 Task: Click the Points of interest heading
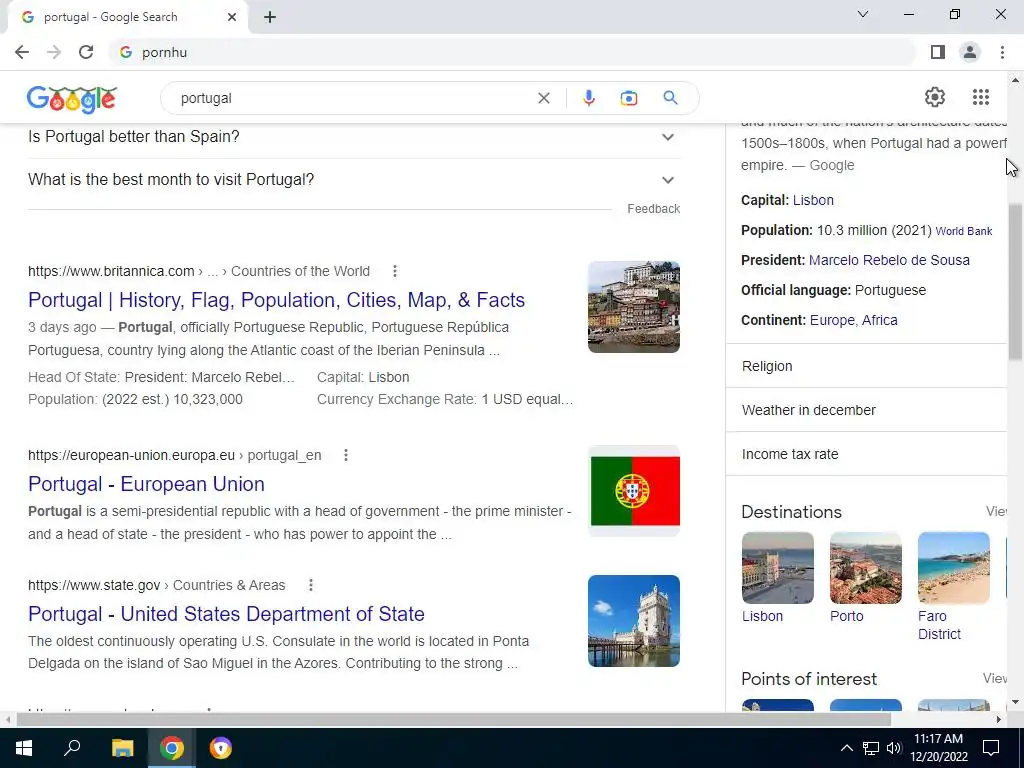(809, 679)
